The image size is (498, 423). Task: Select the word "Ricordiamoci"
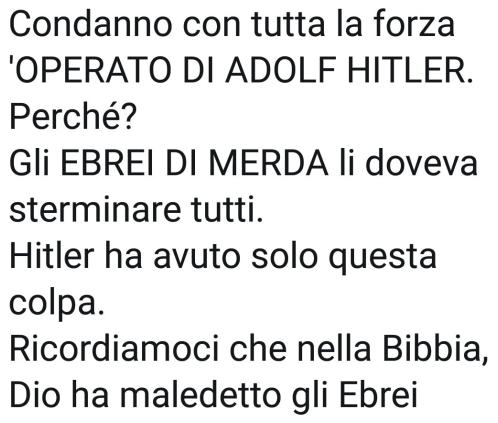(x=114, y=350)
